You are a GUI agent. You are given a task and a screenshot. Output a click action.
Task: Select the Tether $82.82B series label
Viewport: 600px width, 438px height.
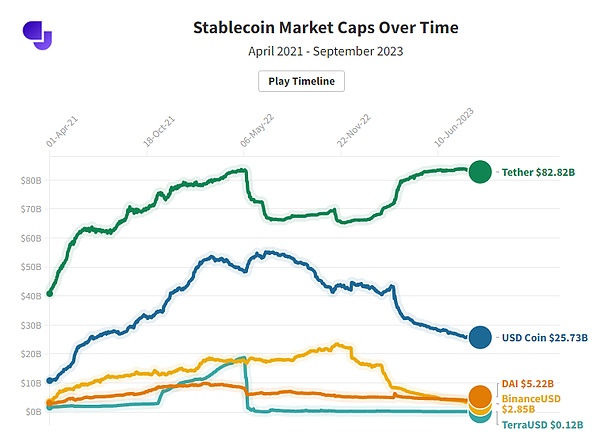pos(537,172)
